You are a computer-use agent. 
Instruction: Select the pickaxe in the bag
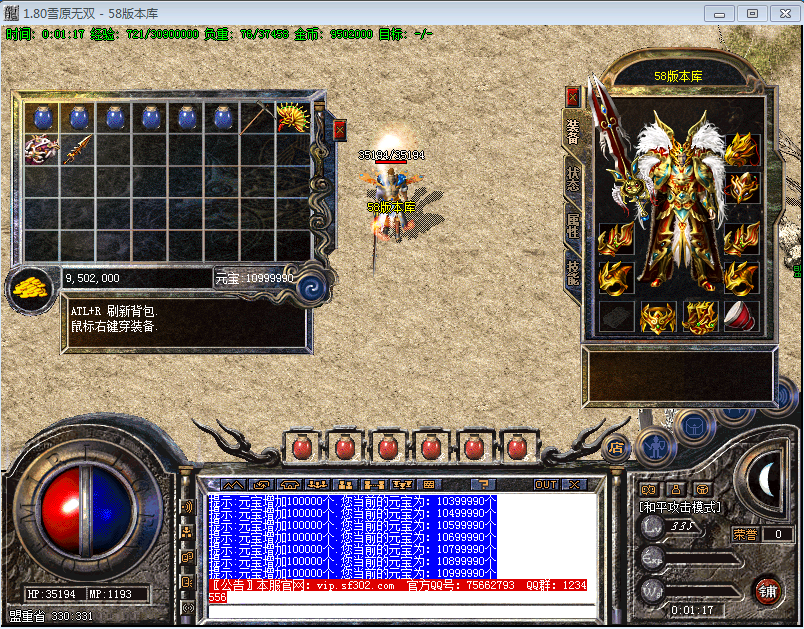coord(257,118)
